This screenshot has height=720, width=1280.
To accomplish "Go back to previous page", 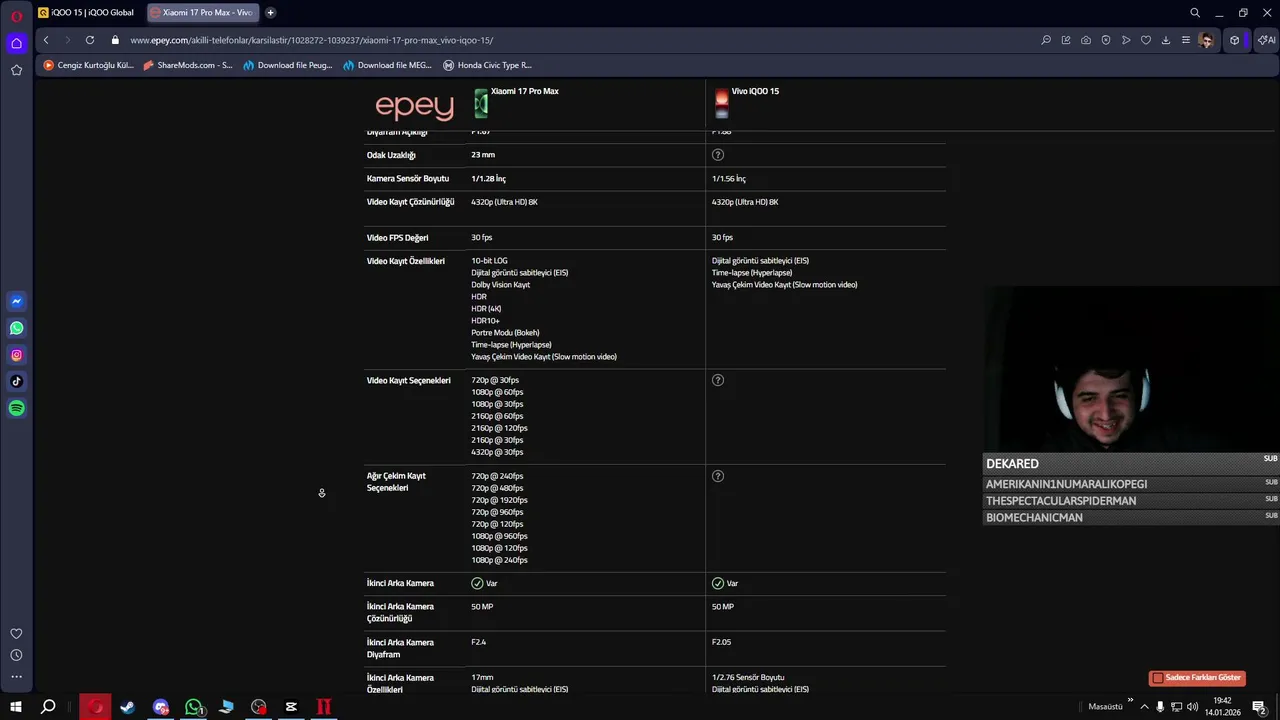I will coord(46,40).
